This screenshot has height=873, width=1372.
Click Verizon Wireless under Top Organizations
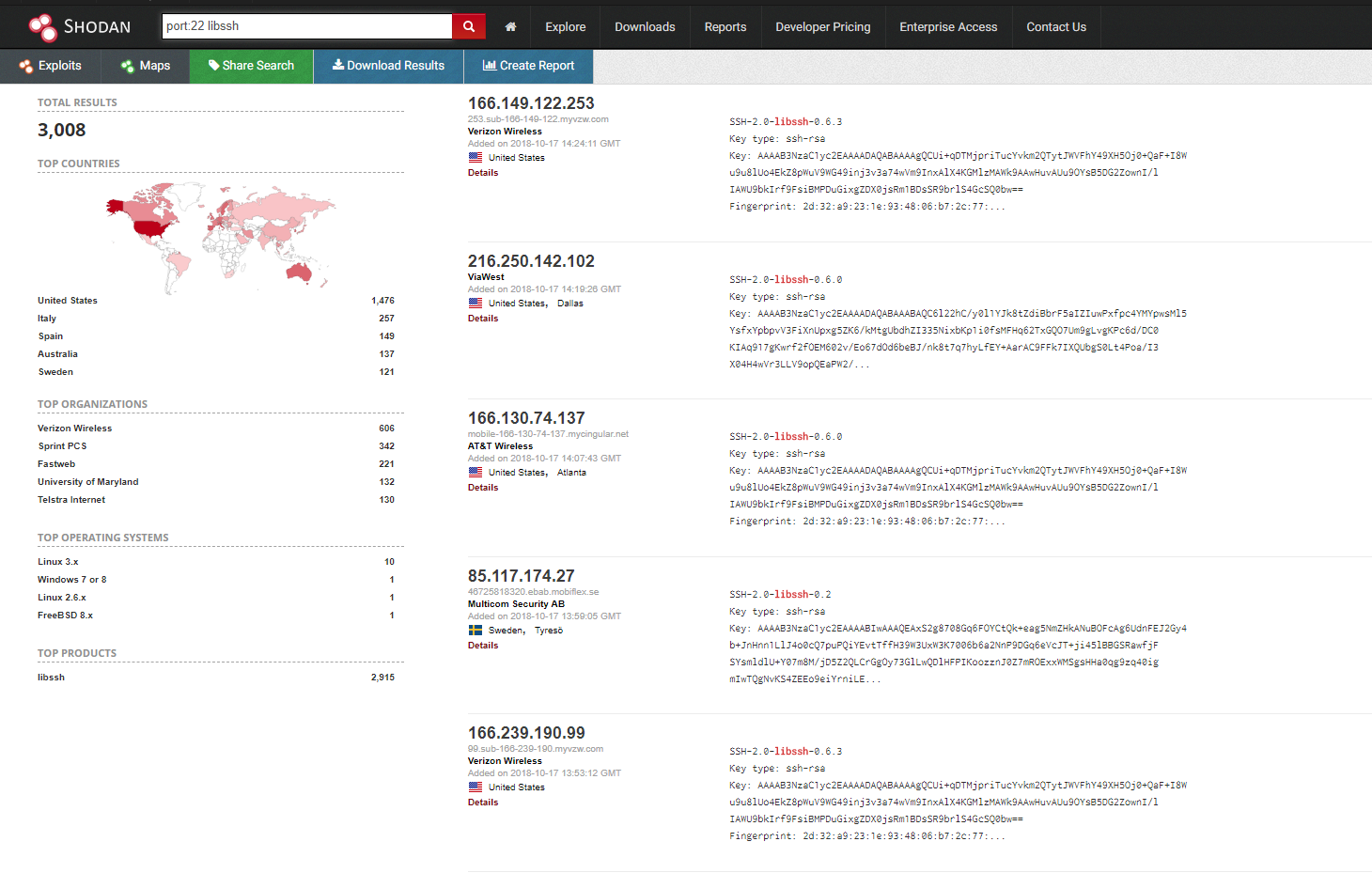pos(74,428)
